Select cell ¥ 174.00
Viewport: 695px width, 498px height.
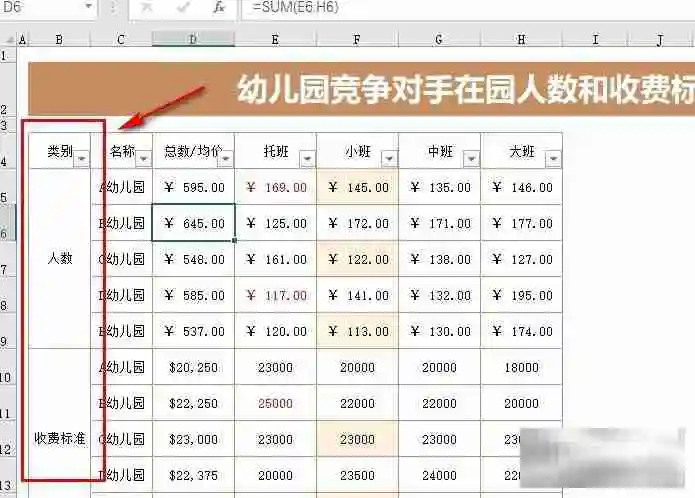(x=521, y=331)
